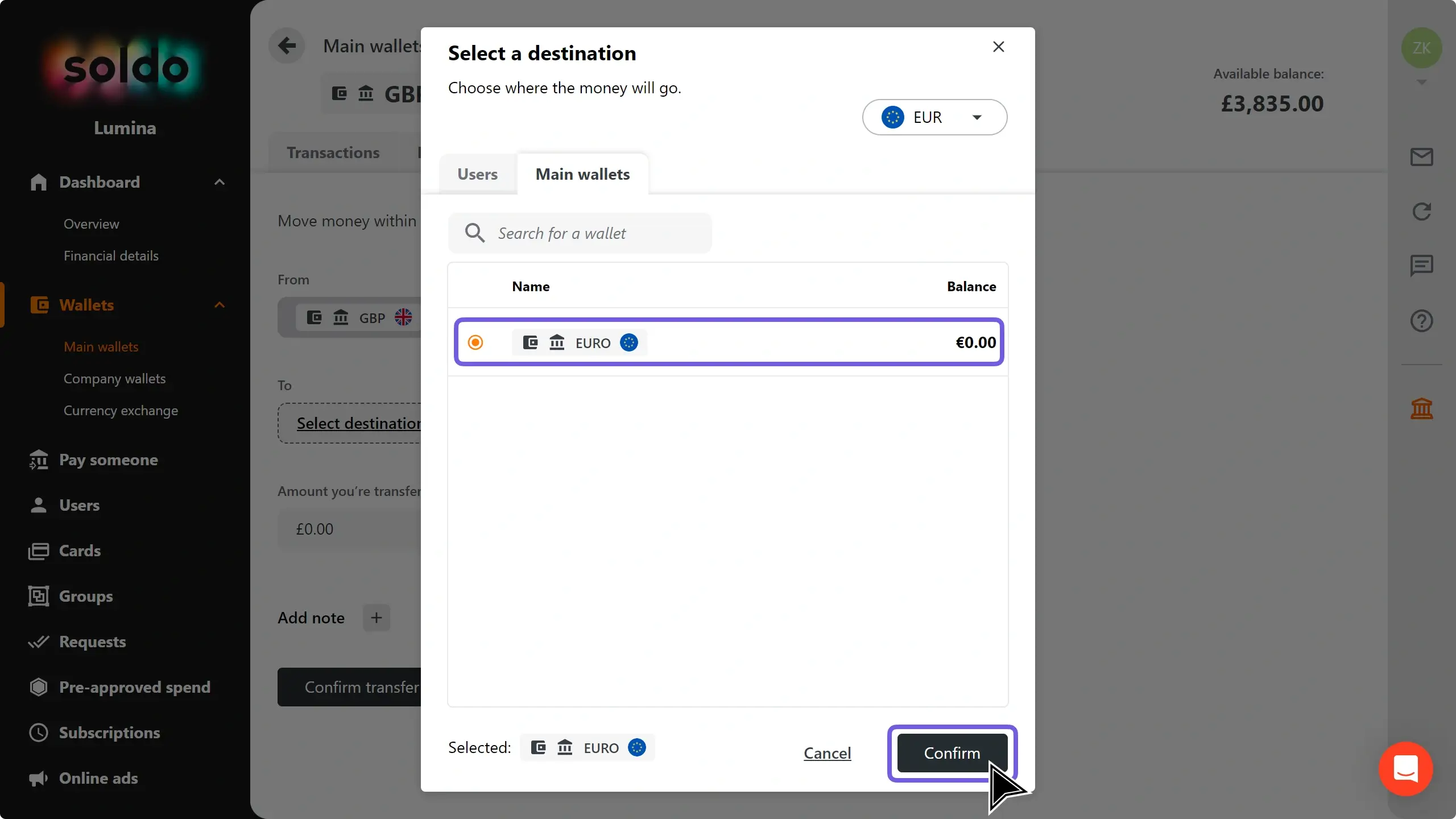This screenshot has width=1456, height=819.
Task: Click the UK flag in From field
Action: click(403, 317)
